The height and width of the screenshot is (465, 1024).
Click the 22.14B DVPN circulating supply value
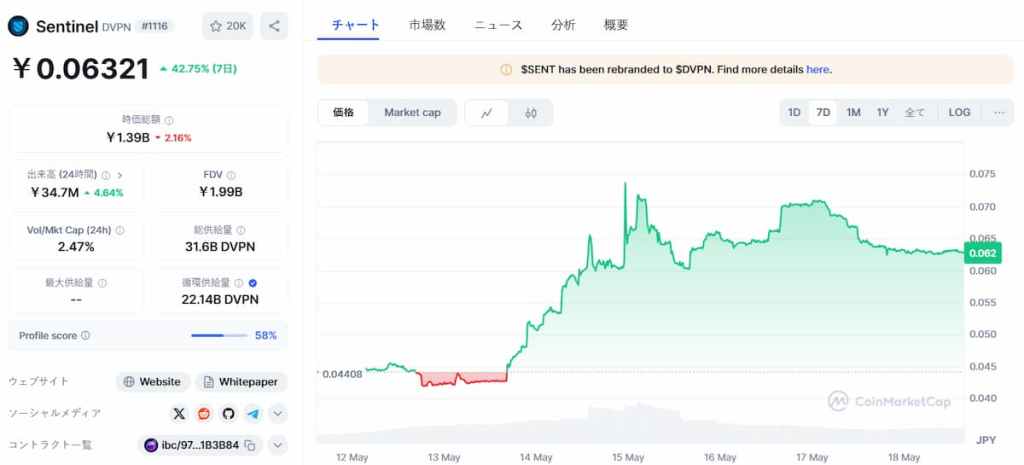click(220, 300)
